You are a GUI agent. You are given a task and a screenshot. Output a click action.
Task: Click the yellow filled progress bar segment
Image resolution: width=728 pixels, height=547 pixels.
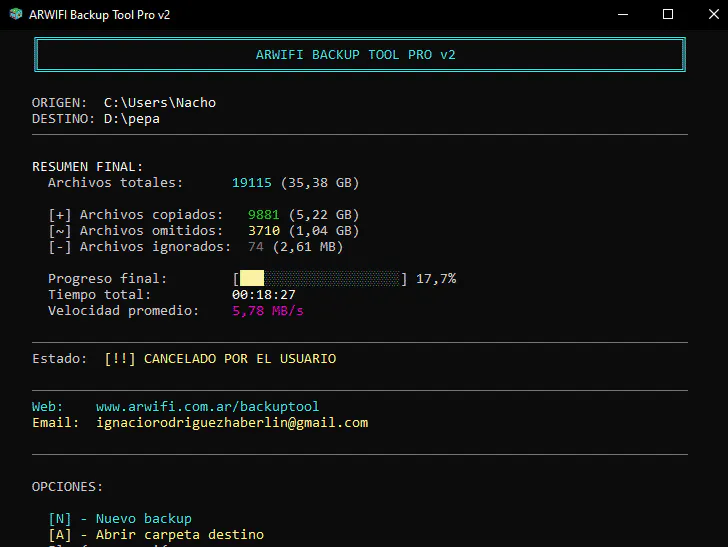(x=252, y=279)
